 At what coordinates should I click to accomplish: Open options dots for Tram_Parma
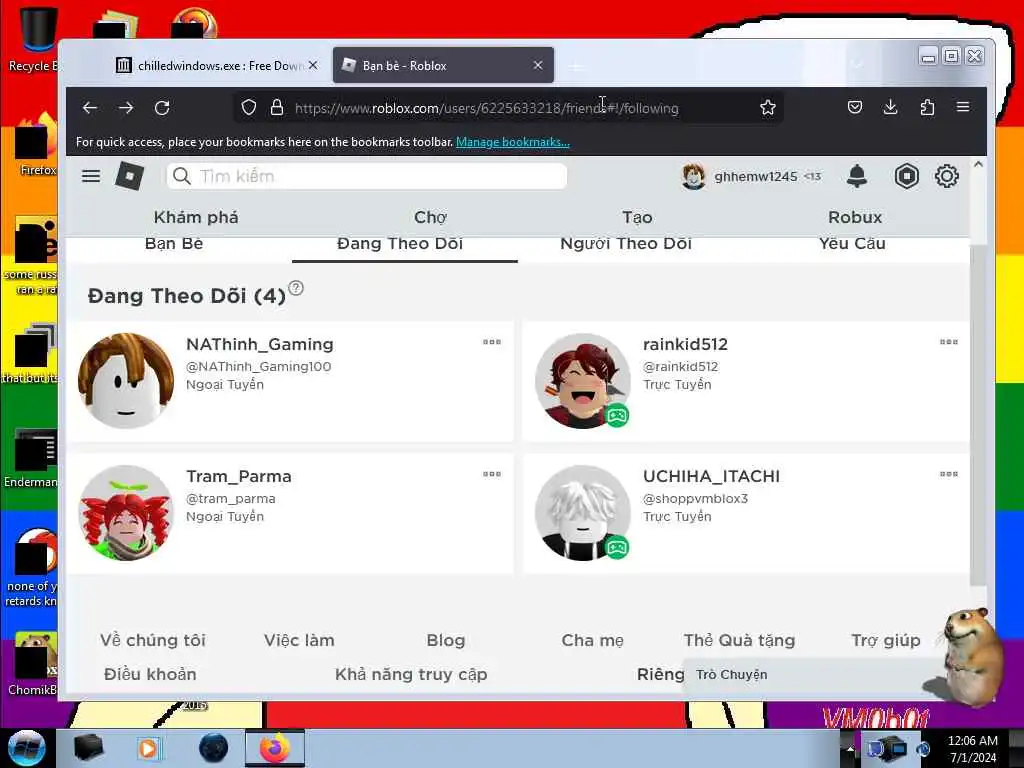[492, 474]
